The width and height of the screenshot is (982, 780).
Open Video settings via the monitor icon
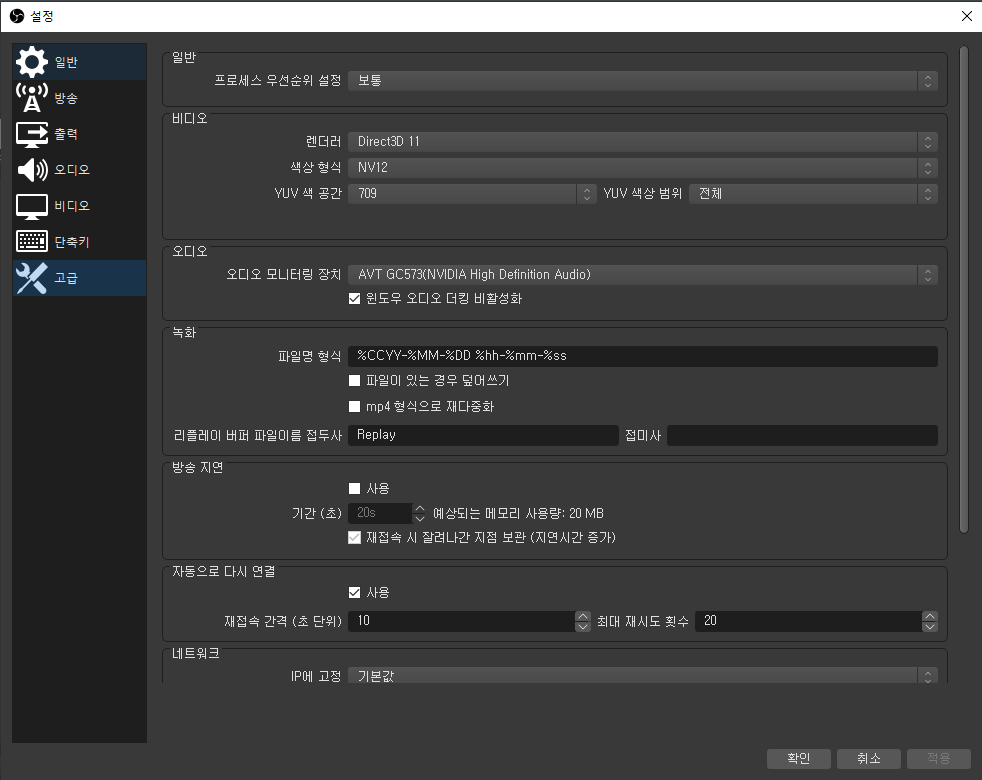pyautogui.click(x=31, y=206)
